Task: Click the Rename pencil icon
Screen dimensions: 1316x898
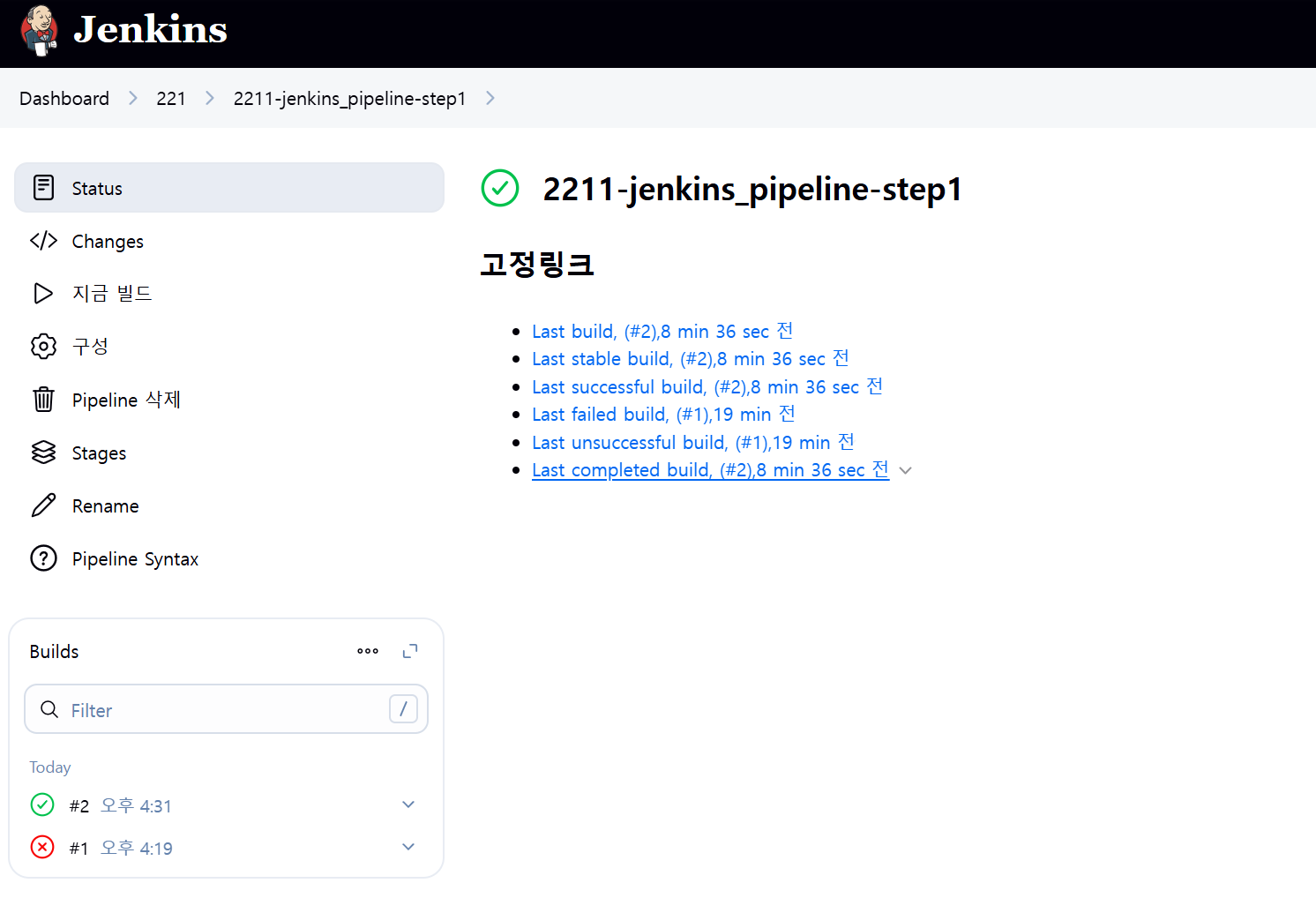Action: coord(43,505)
